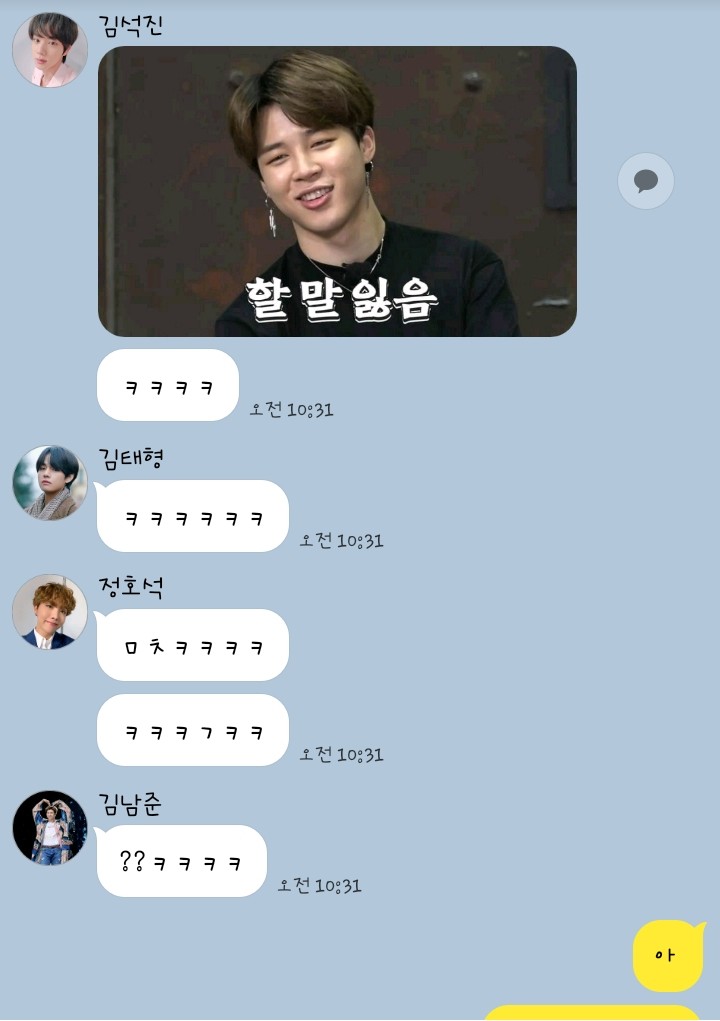View 김남준's profile avatar

coord(50,828)
